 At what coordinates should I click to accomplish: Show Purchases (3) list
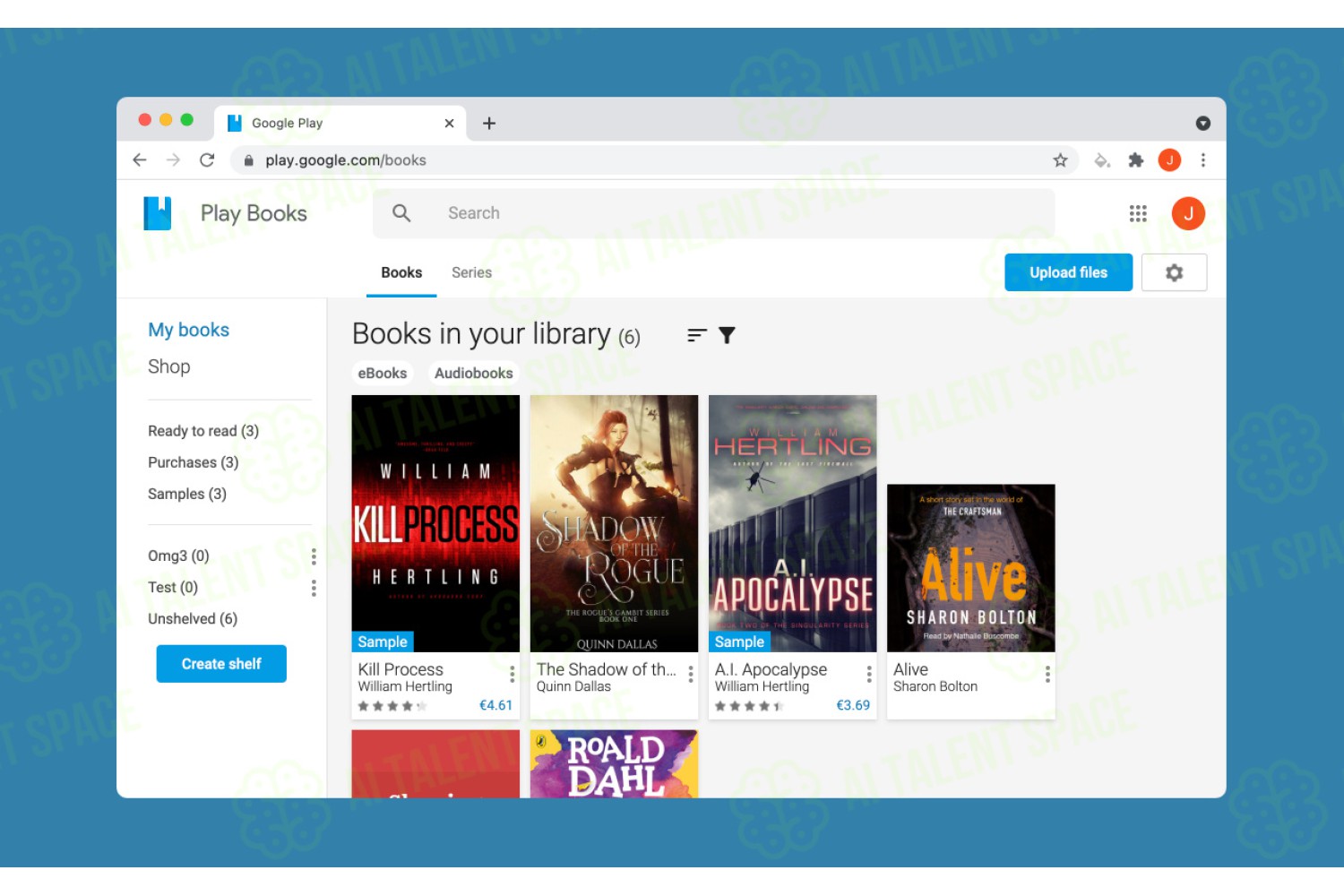coord(194,462)
